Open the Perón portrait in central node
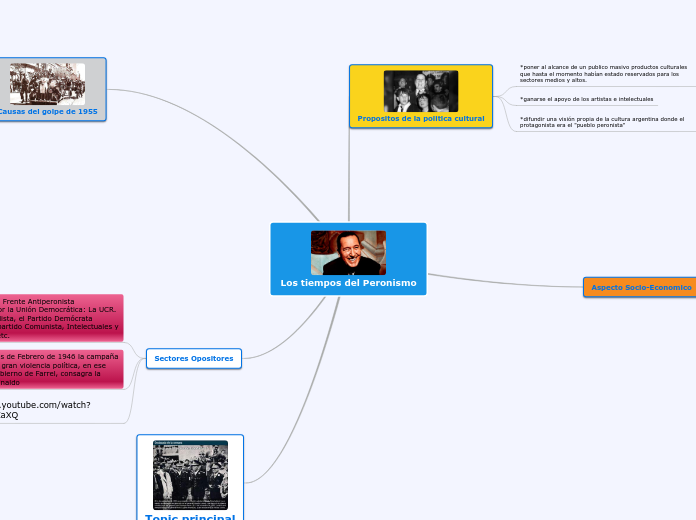 (x=348, y=253)
